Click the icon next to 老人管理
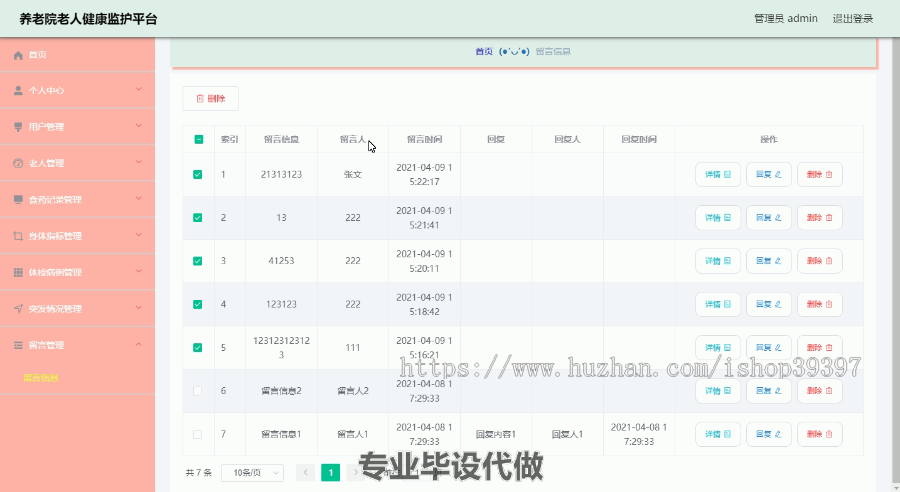 pos(18,163)
